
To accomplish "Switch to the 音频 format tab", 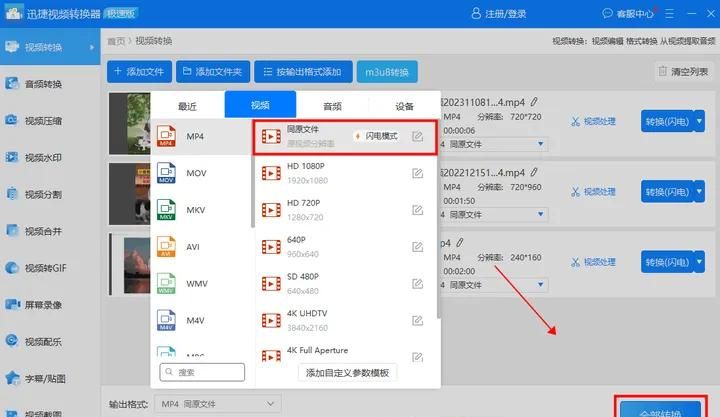I will [332, 106].
